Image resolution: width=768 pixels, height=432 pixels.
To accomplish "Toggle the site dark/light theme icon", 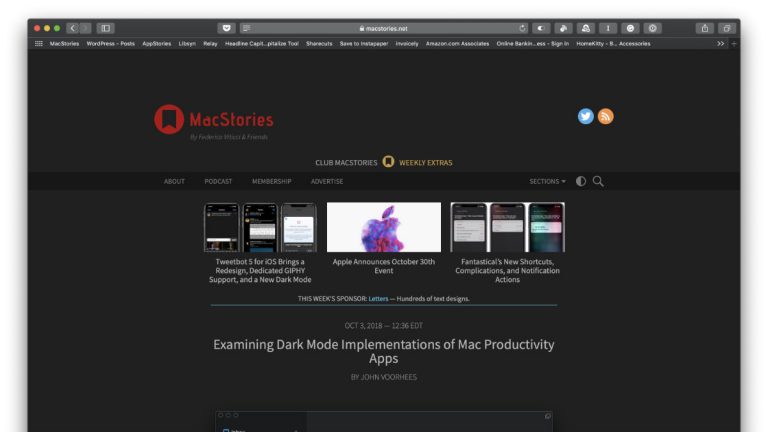I will tap(581, 181).
